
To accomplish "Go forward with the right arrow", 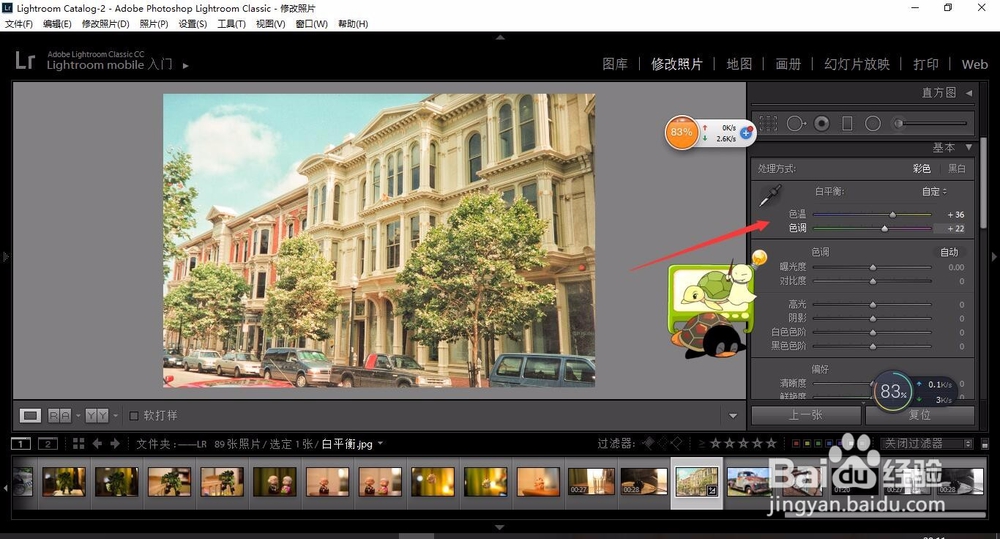I will coord(115,443).
